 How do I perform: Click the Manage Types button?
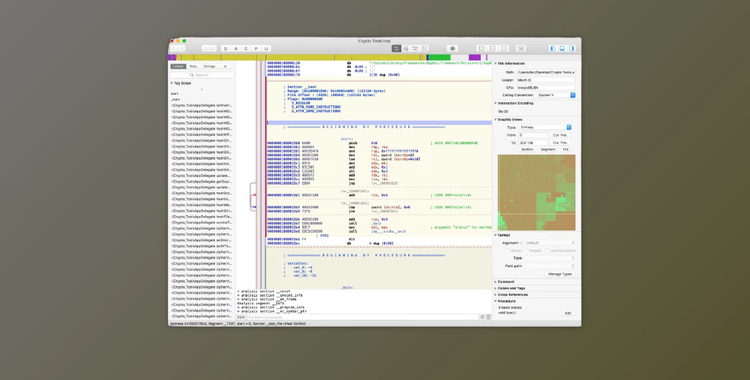coord(560,274)
